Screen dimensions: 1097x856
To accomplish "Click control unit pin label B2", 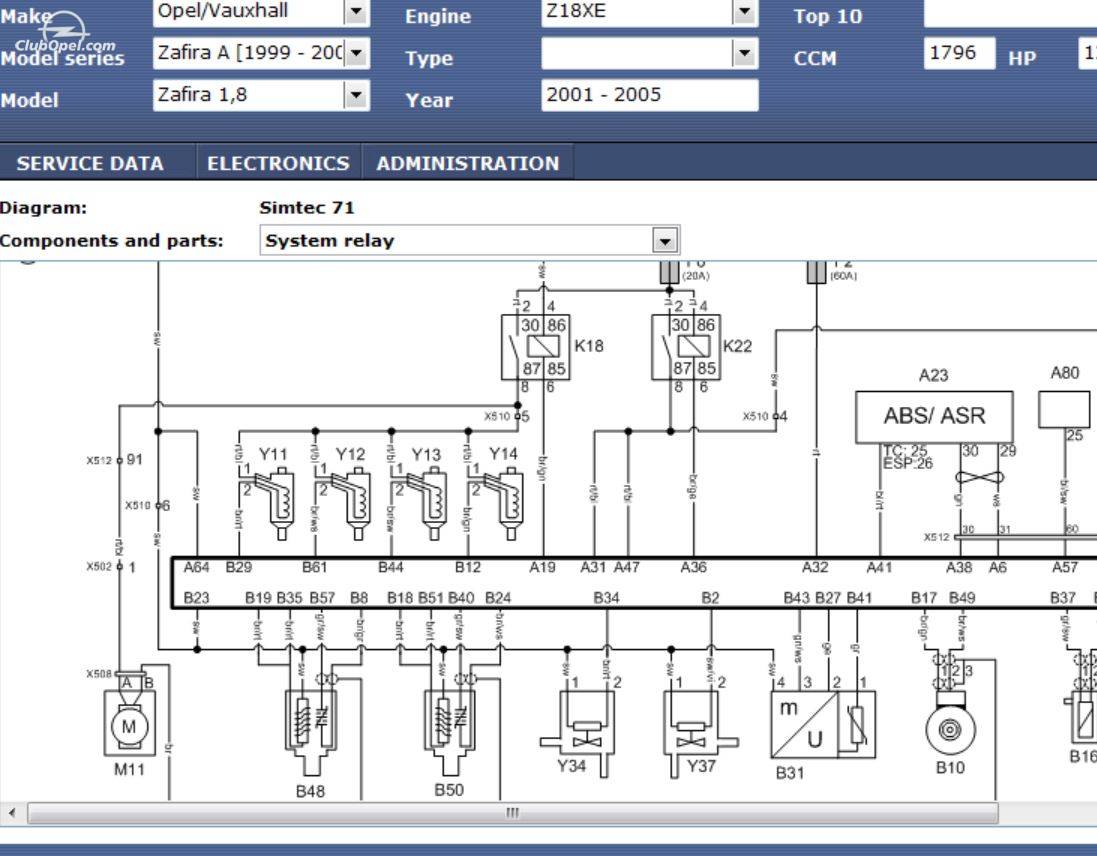I will pyautogui.click(x=710, y=598).
